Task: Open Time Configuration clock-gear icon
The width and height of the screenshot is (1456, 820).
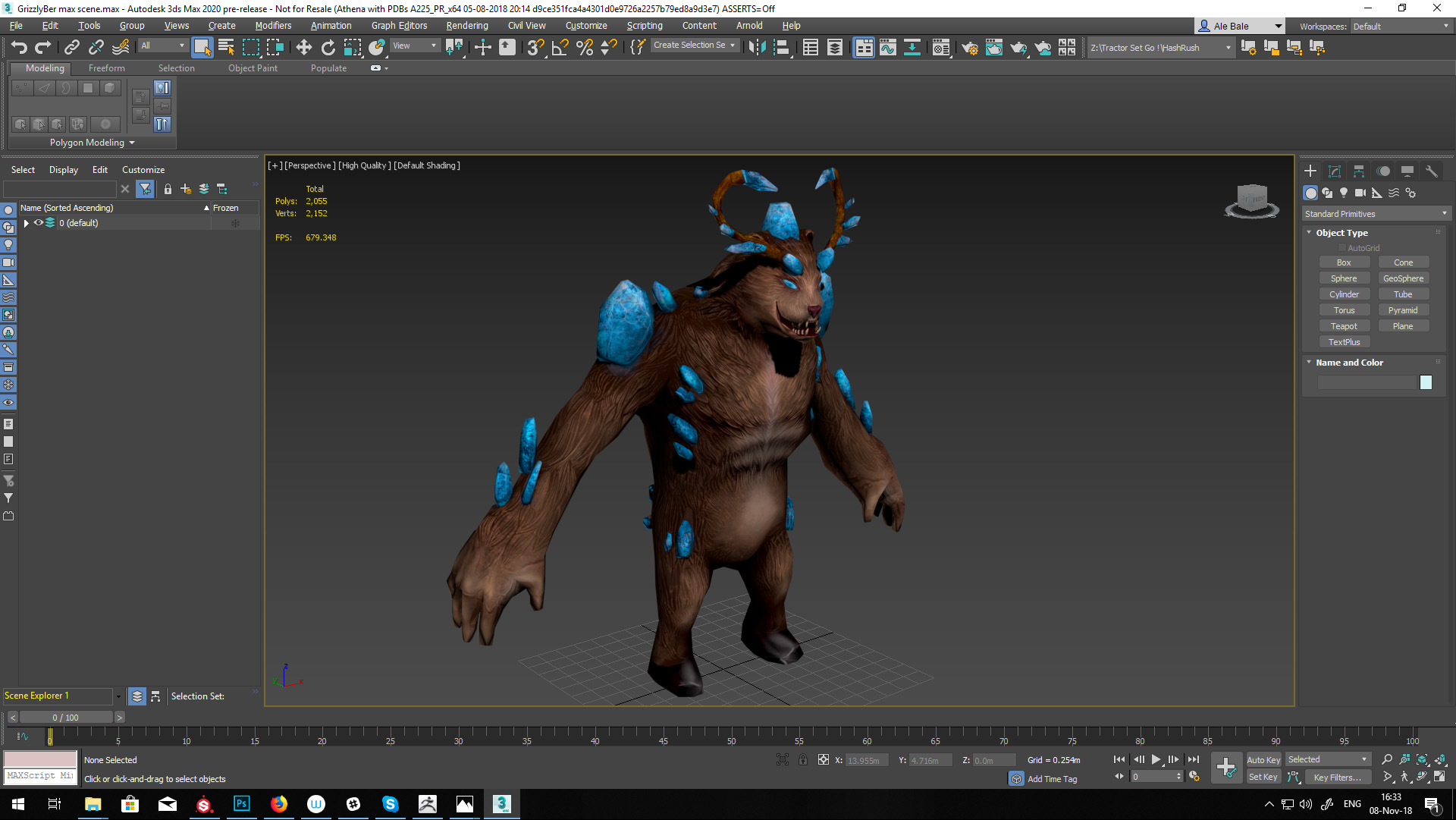Action: point(1194,776)
